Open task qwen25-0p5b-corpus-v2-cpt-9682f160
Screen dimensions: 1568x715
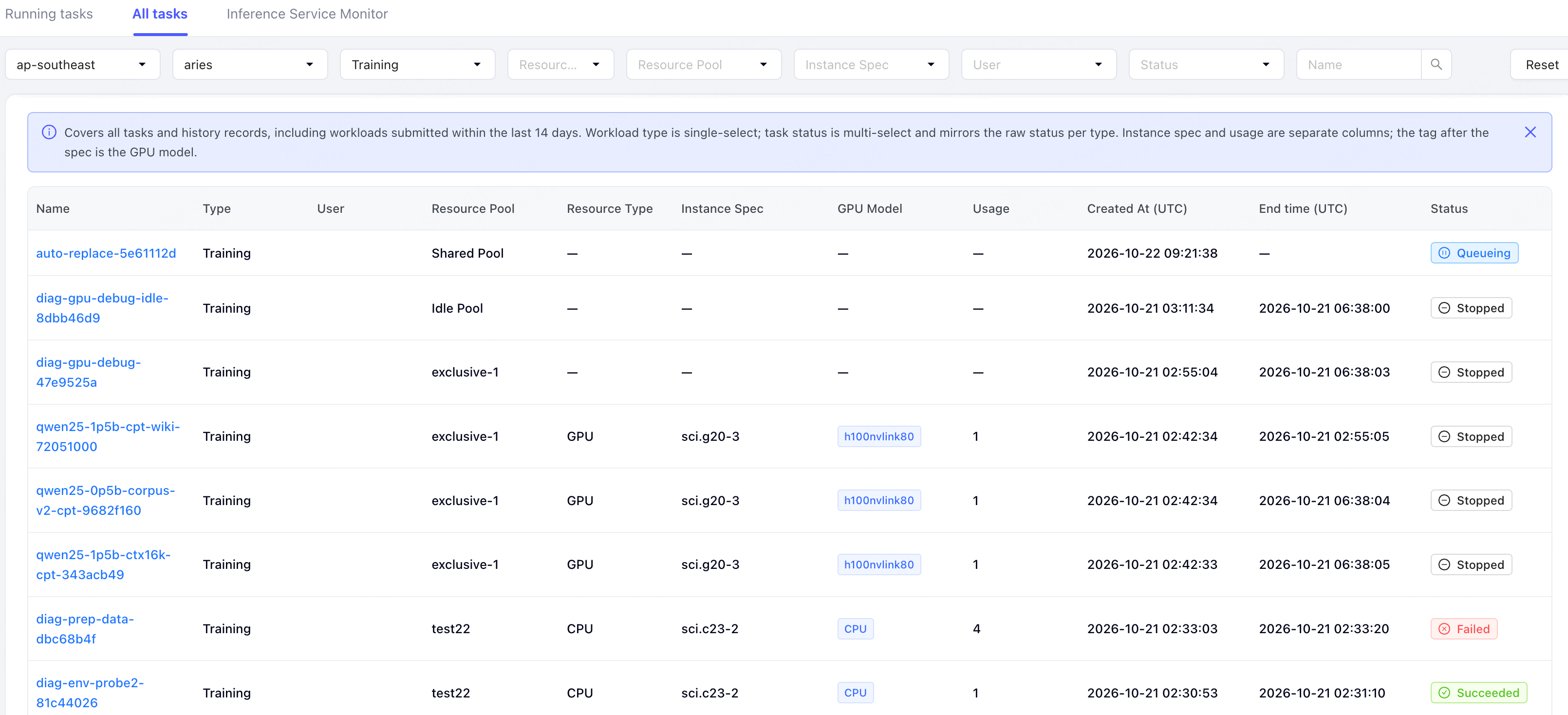click(x=105, y=501)
